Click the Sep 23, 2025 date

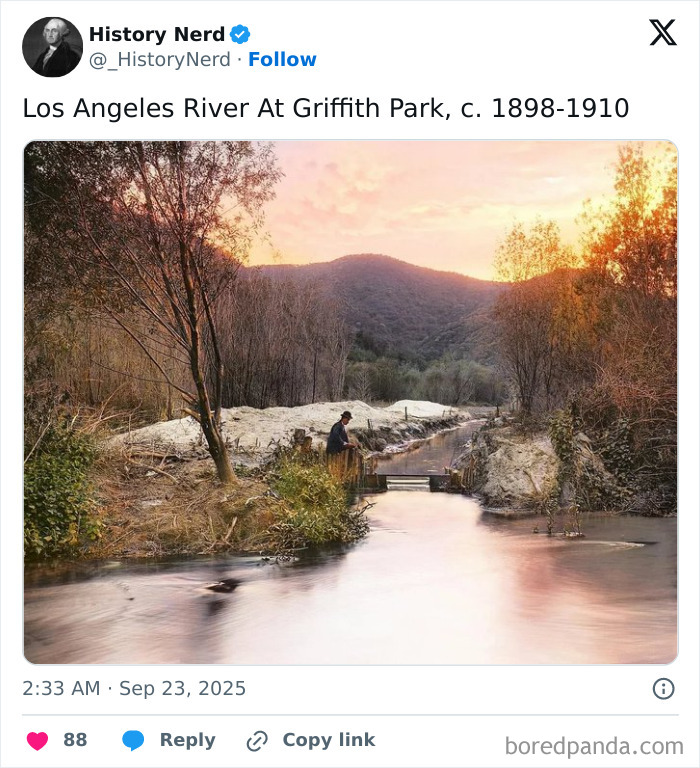[183, 688]
